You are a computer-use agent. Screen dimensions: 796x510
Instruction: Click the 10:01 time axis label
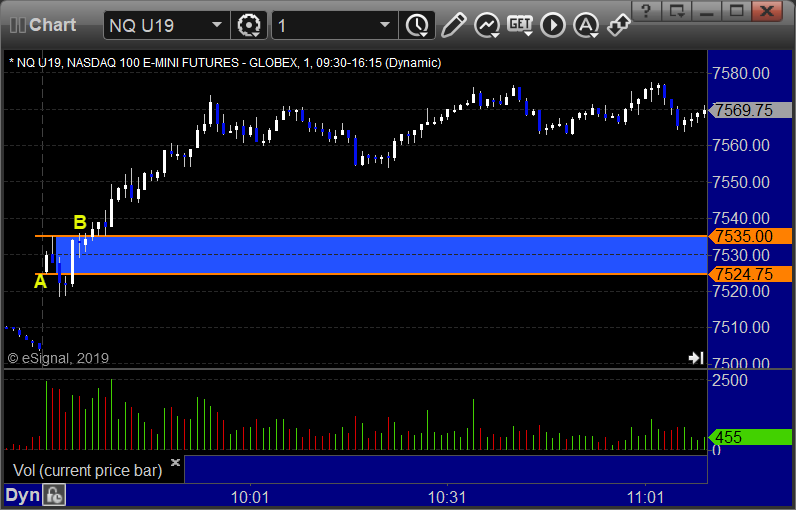click(250, 497)
